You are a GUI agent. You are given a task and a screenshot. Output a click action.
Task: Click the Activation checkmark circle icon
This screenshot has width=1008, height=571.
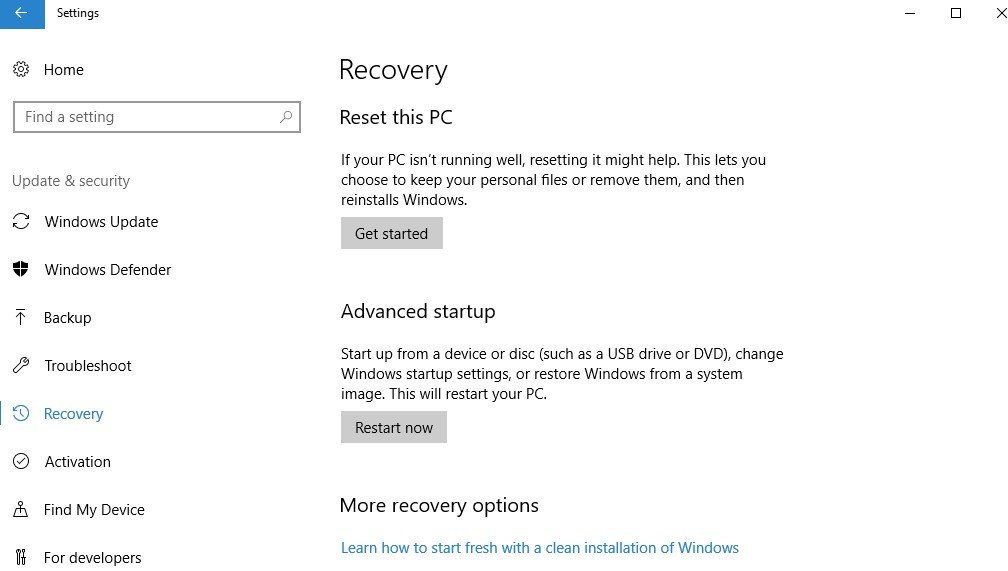pyautogui.click(x=21, y=461)
